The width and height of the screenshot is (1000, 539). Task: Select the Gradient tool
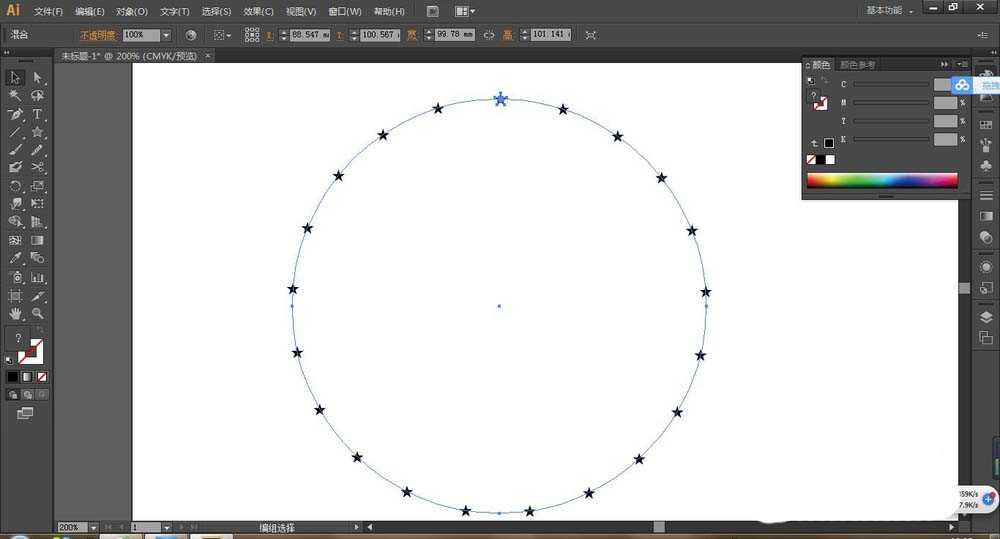tap(38, 240)
